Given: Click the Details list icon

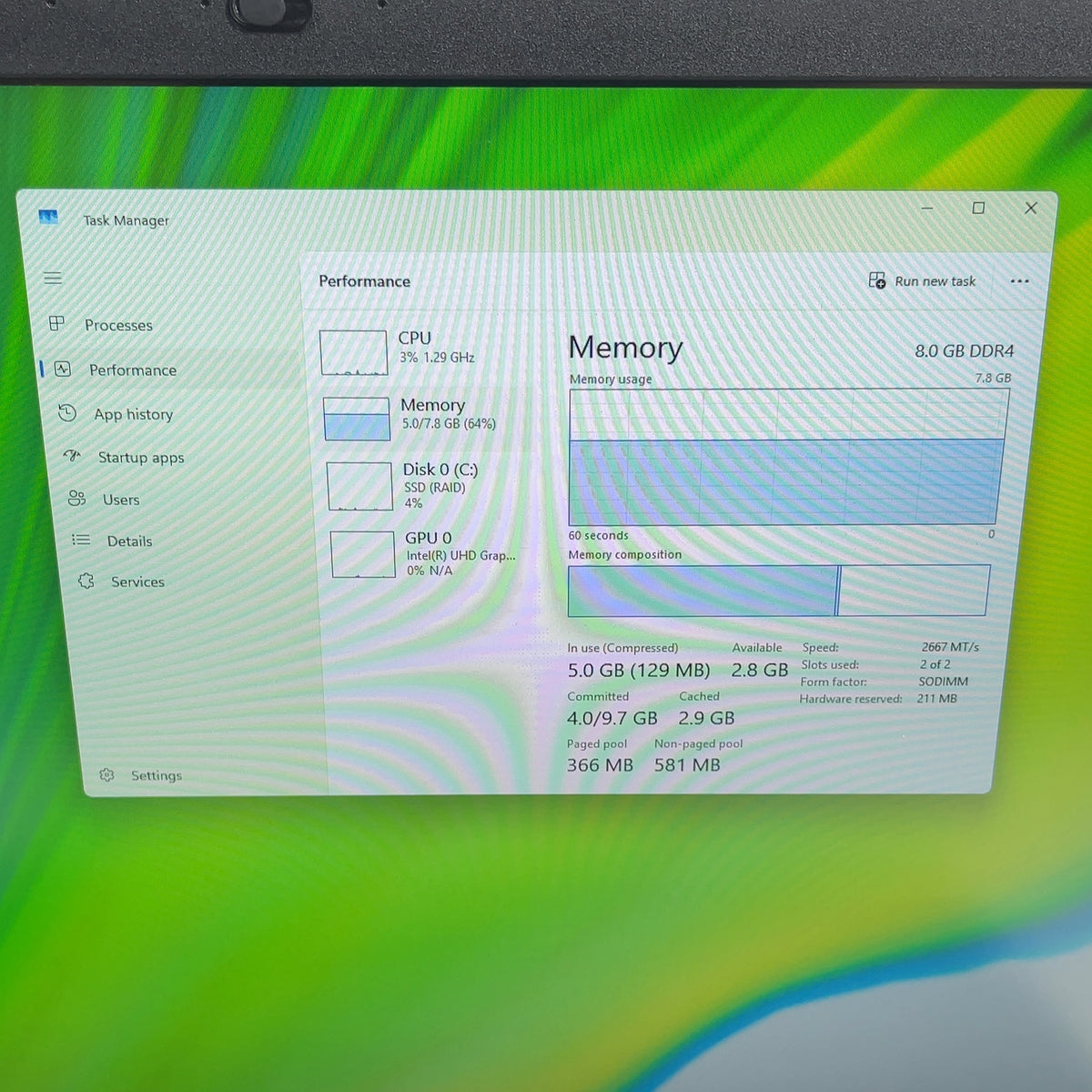Looking at the screenshot, I should tap(81, 540).
